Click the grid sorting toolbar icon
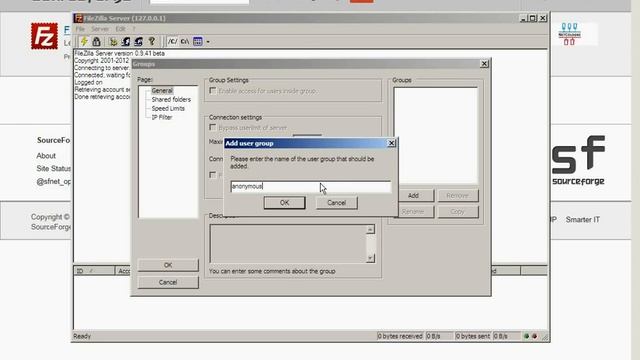This screenshot has height=360, width=640. (198, 41)
